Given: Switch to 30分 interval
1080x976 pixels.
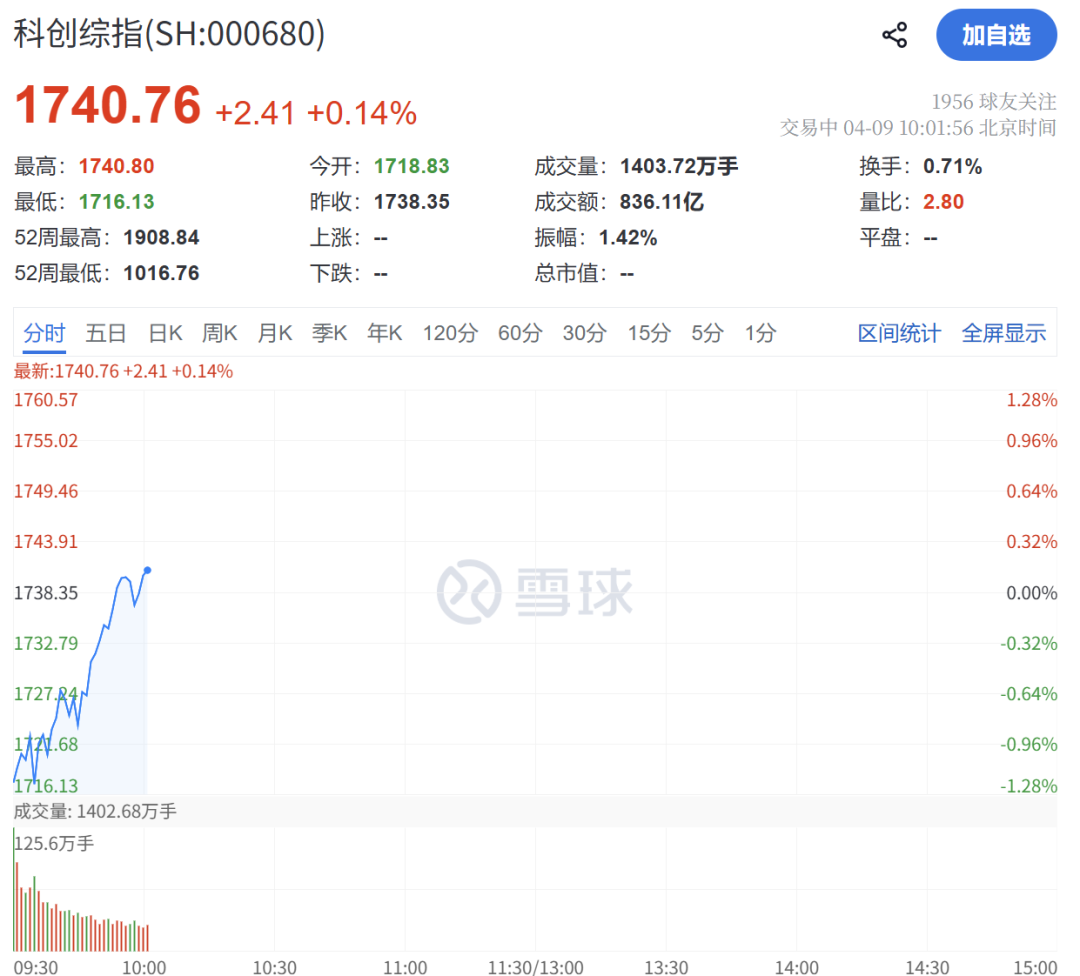Looking at the screenshot, I should click(584, 333).
